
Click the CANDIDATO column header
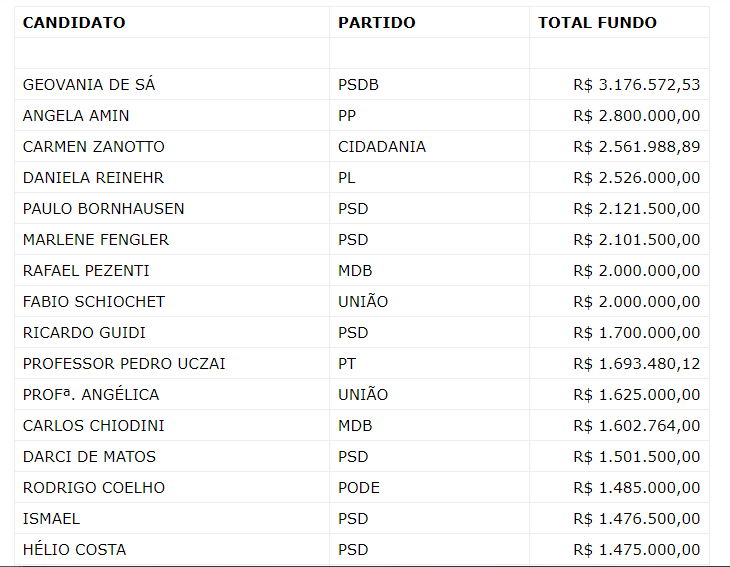(74, 23)
